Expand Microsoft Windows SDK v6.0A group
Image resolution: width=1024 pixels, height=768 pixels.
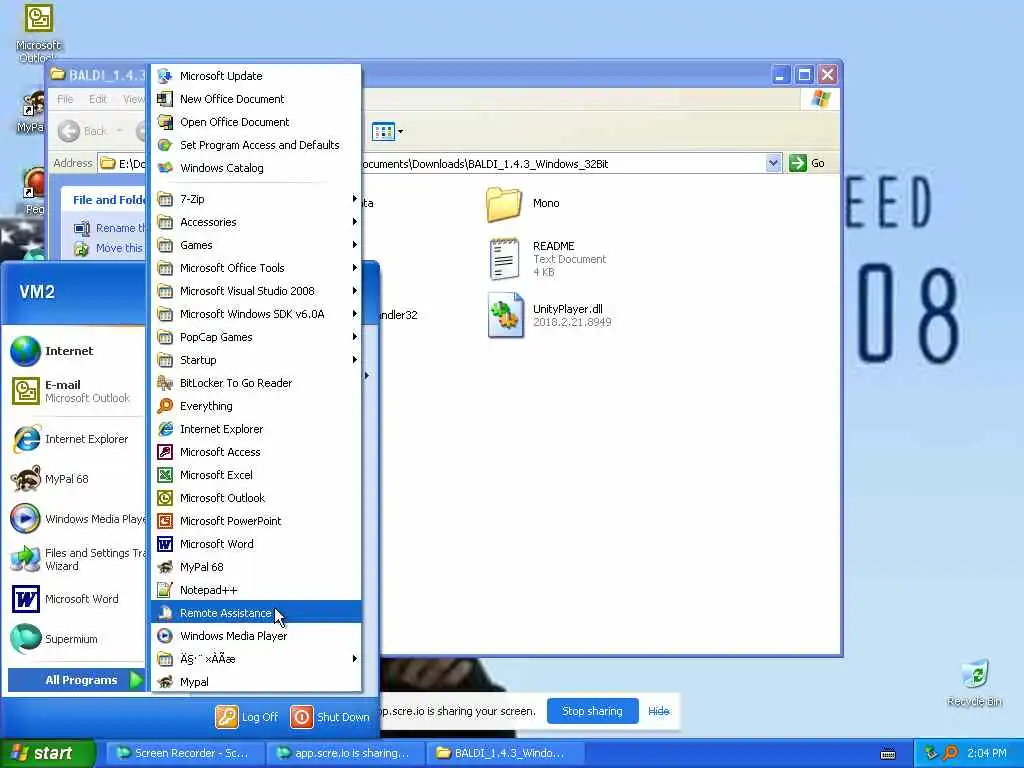(256, 313)
